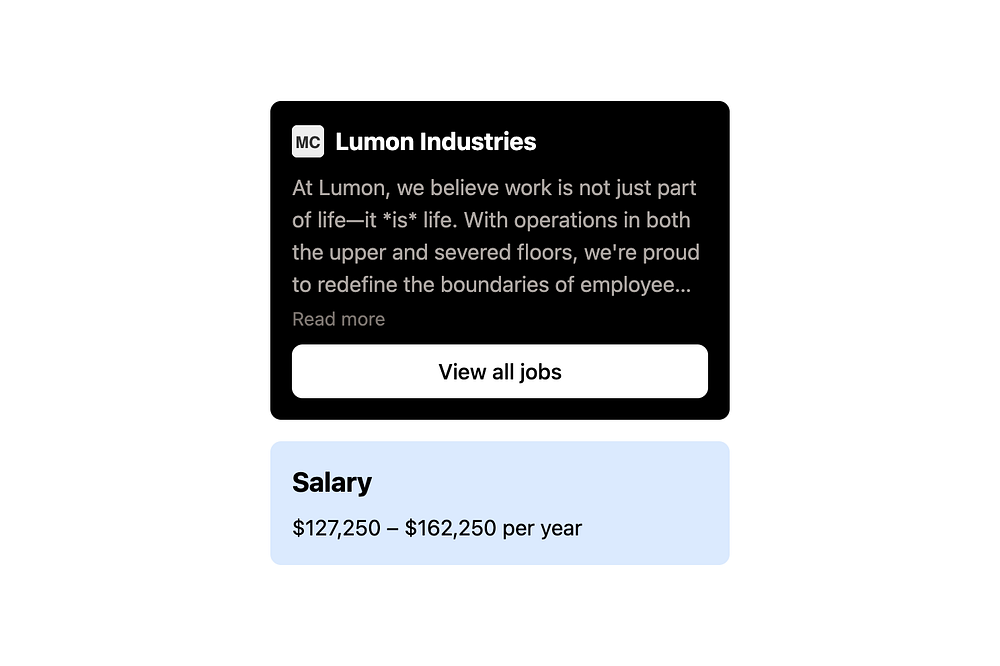Click the MC company logo icon
1000x666 pixels.
[x=308, y=142]
